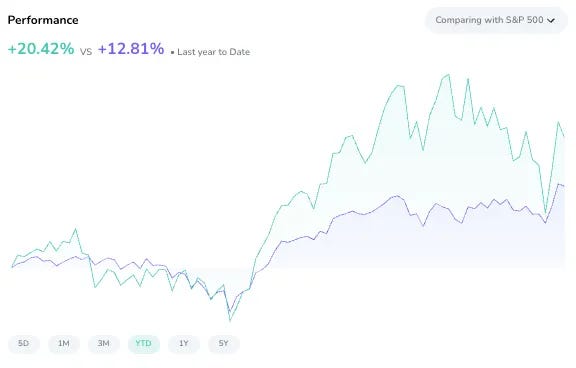Show the 5Y performance range
576x368 pixels.
click(x=224, y=344)
